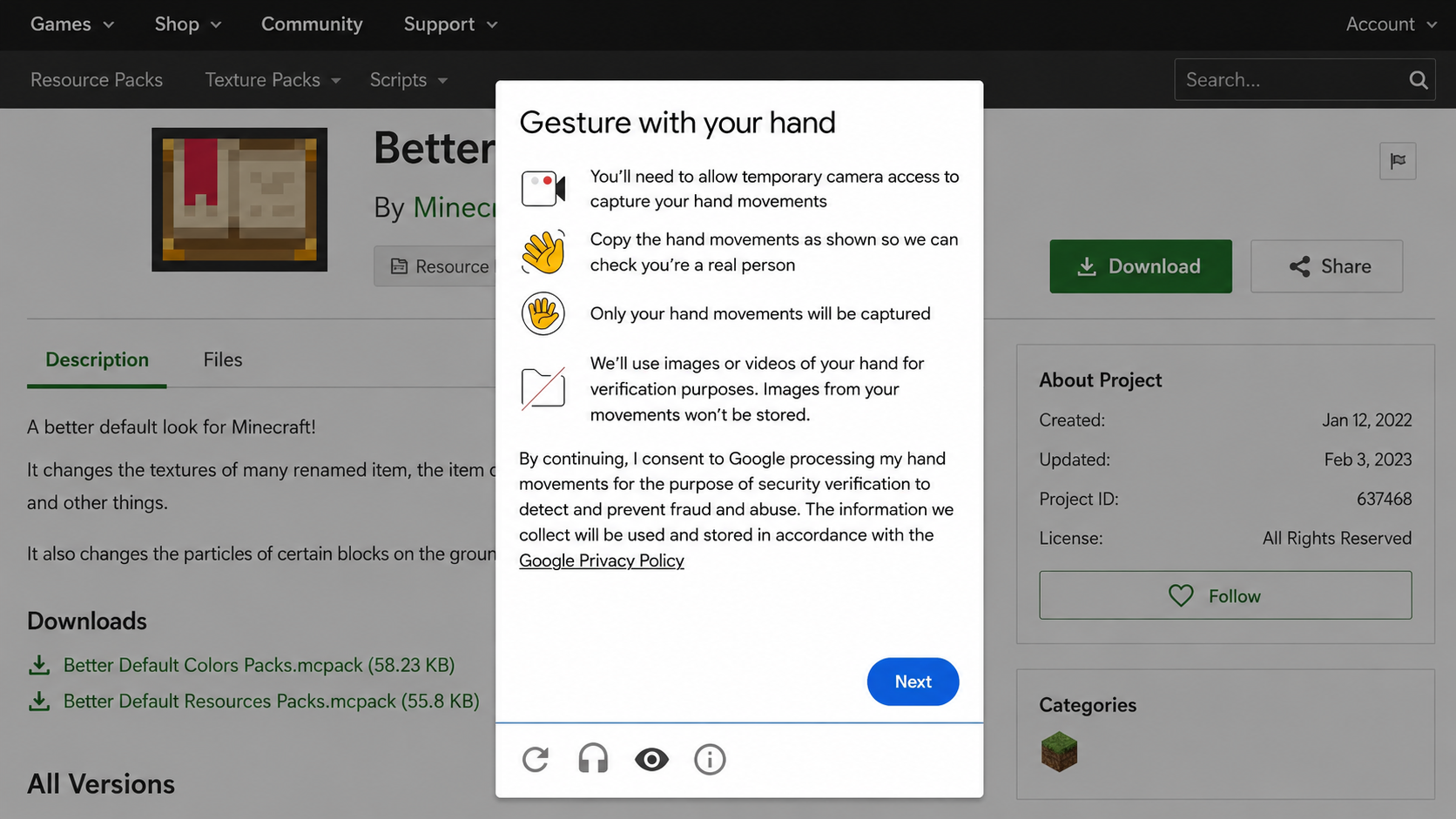
Task: Switch to the Files tab
Action: coord(223,359)
